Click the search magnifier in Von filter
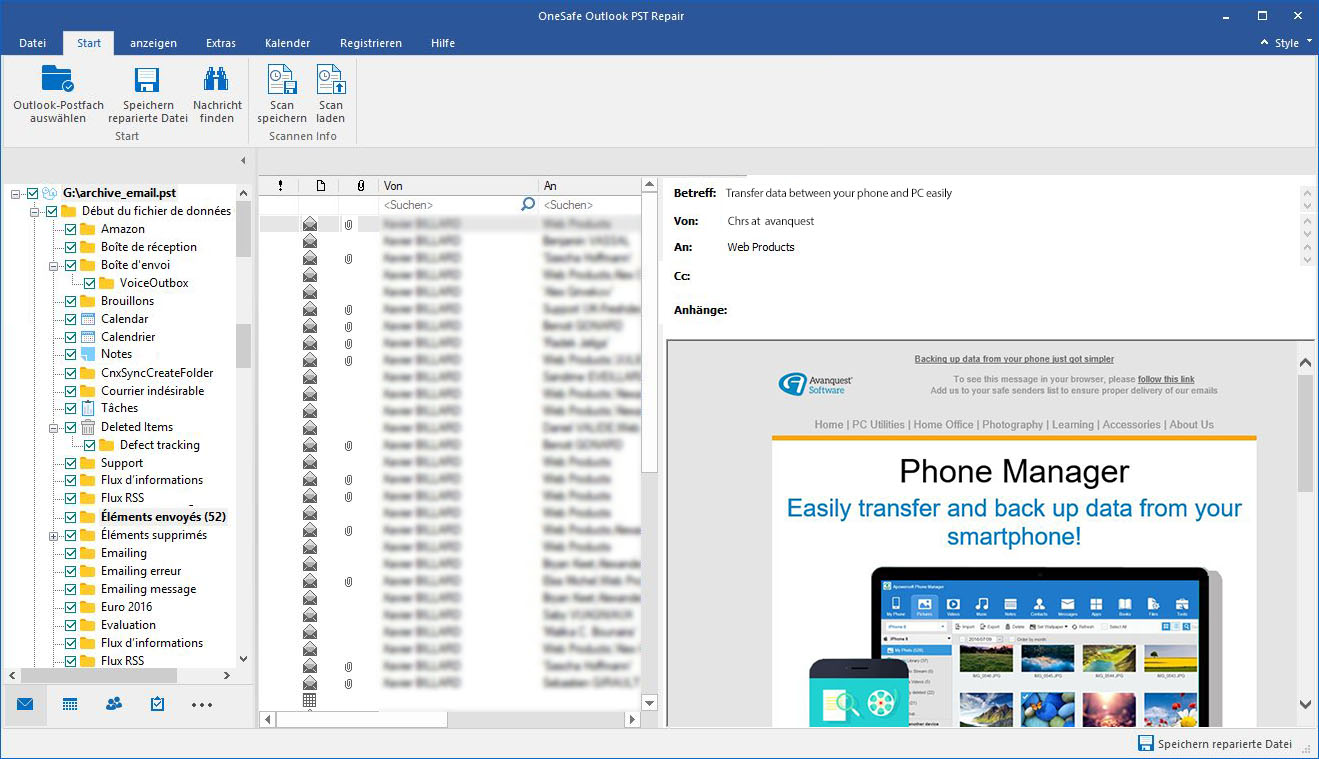 click(x=528, y=204)
